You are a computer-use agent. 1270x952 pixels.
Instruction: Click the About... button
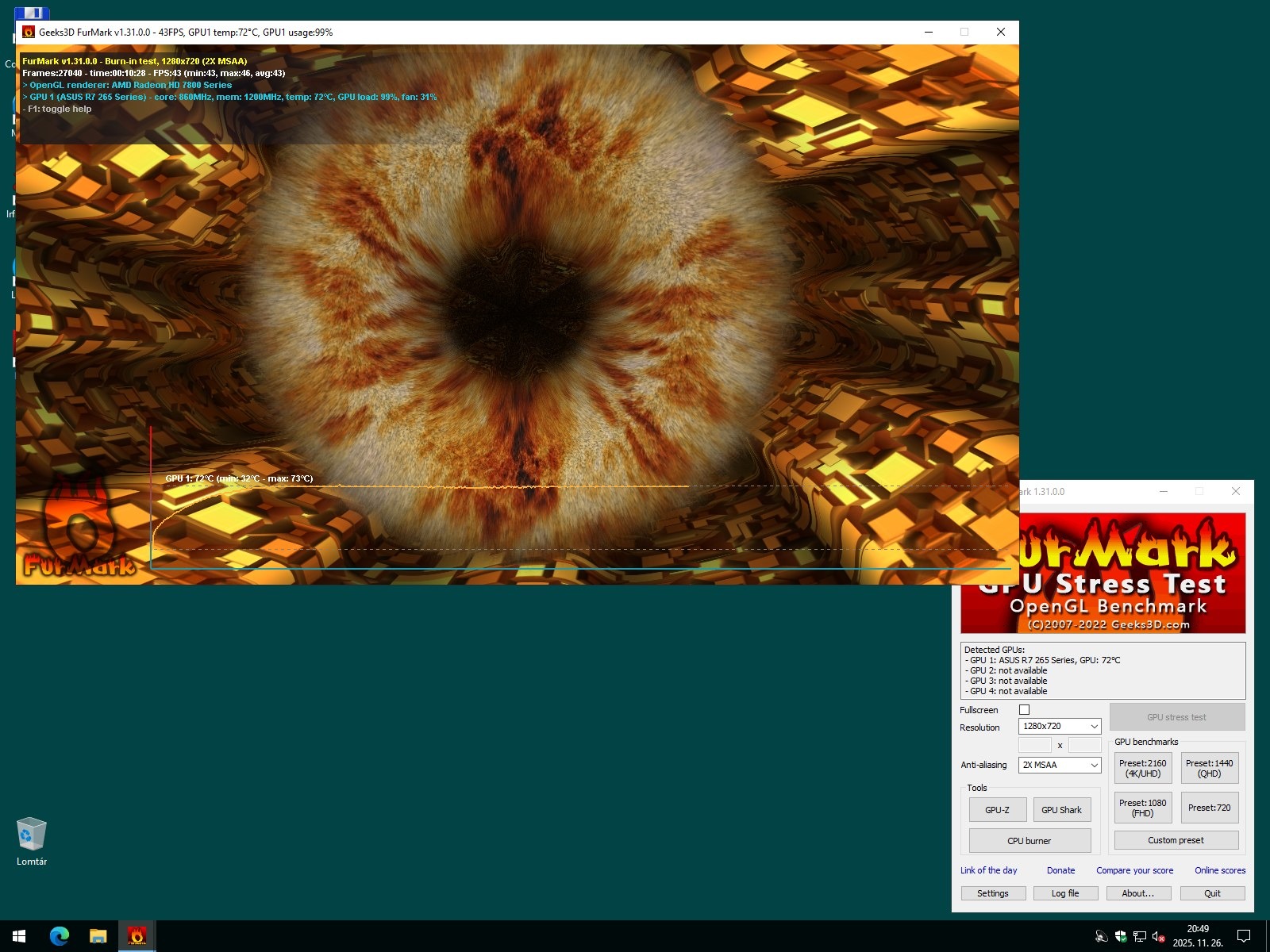(1138, 893)
